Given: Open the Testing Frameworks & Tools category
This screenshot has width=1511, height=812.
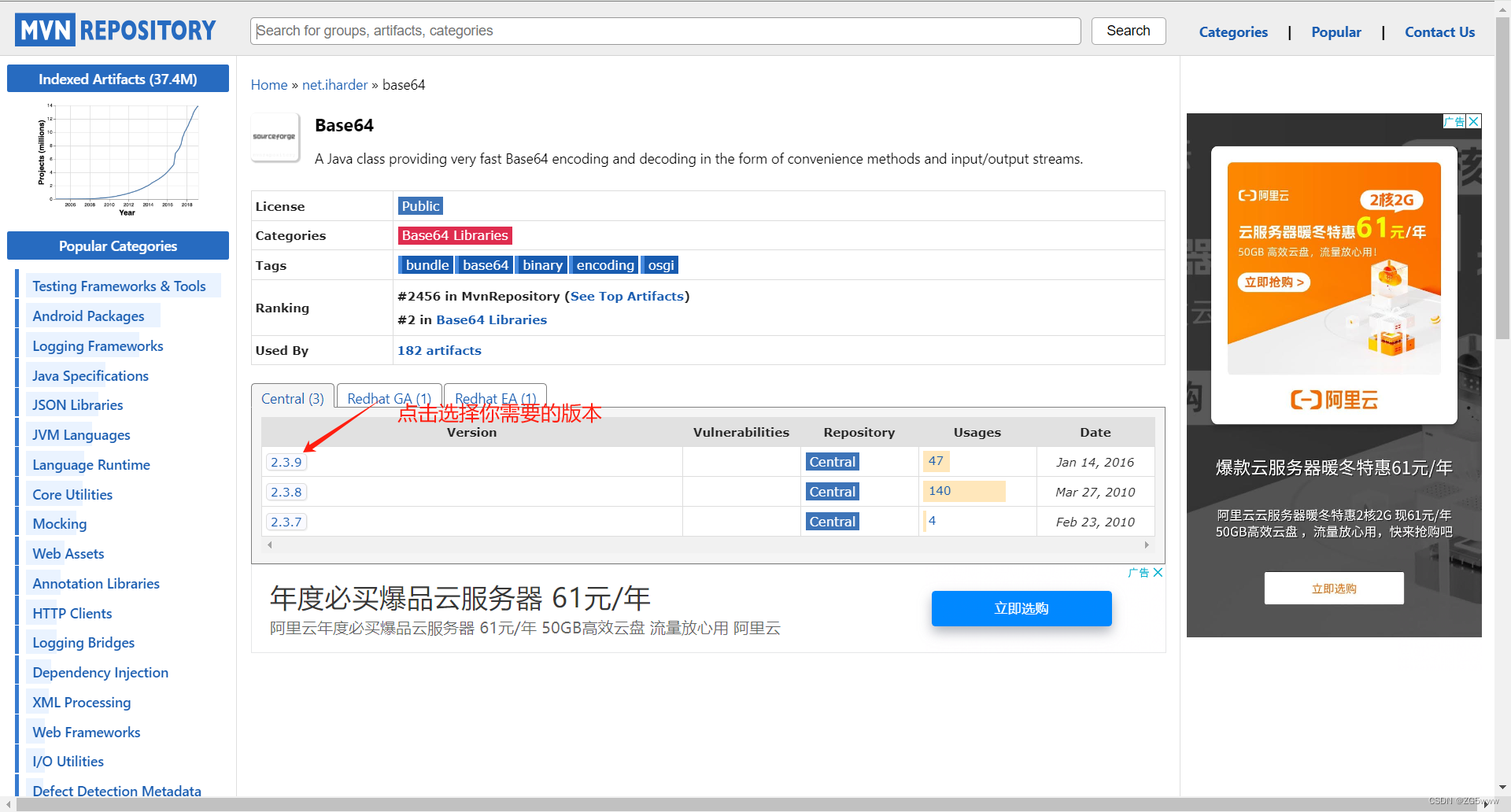Looking at the screenshot, I should point(119,286).
